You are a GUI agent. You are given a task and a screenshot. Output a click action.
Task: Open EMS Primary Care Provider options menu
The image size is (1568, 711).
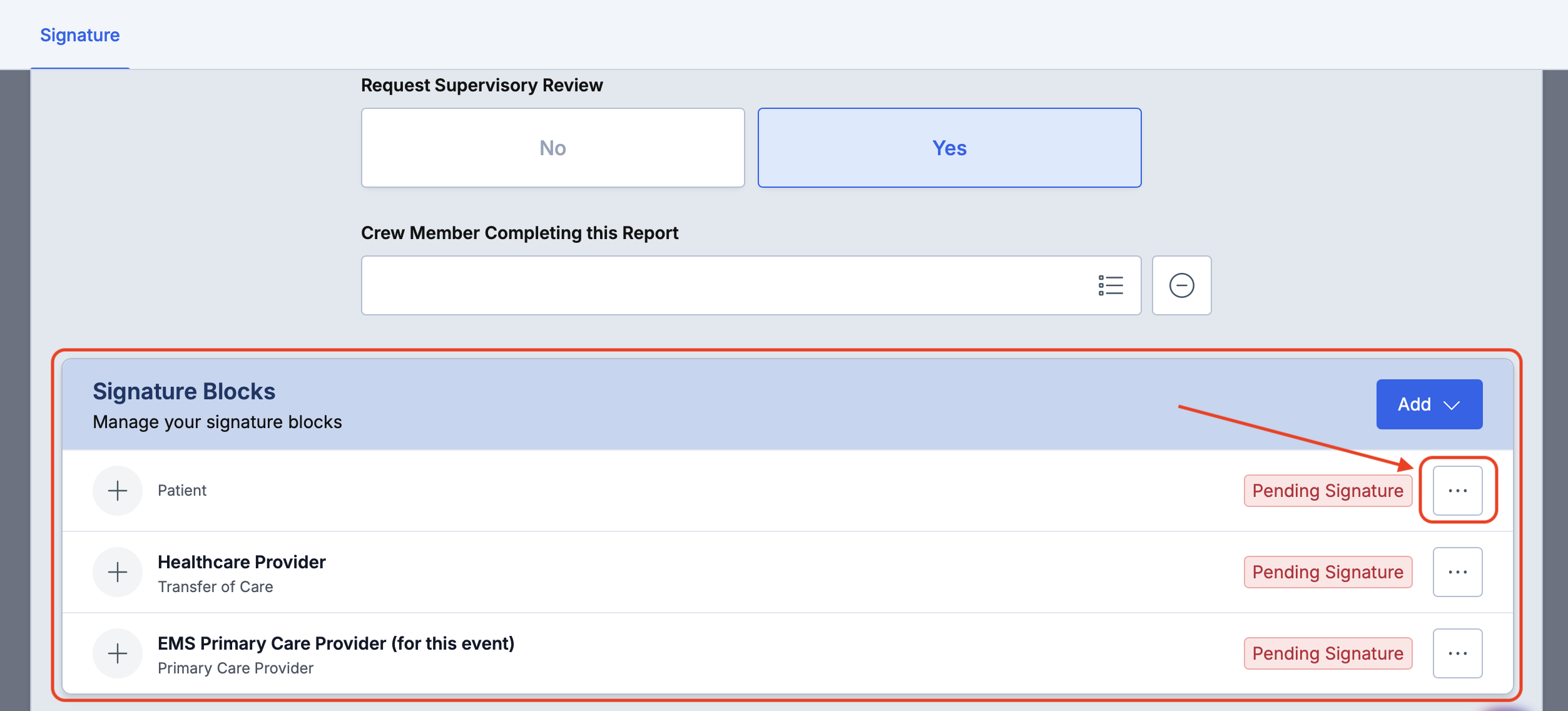coord(1457,653)
